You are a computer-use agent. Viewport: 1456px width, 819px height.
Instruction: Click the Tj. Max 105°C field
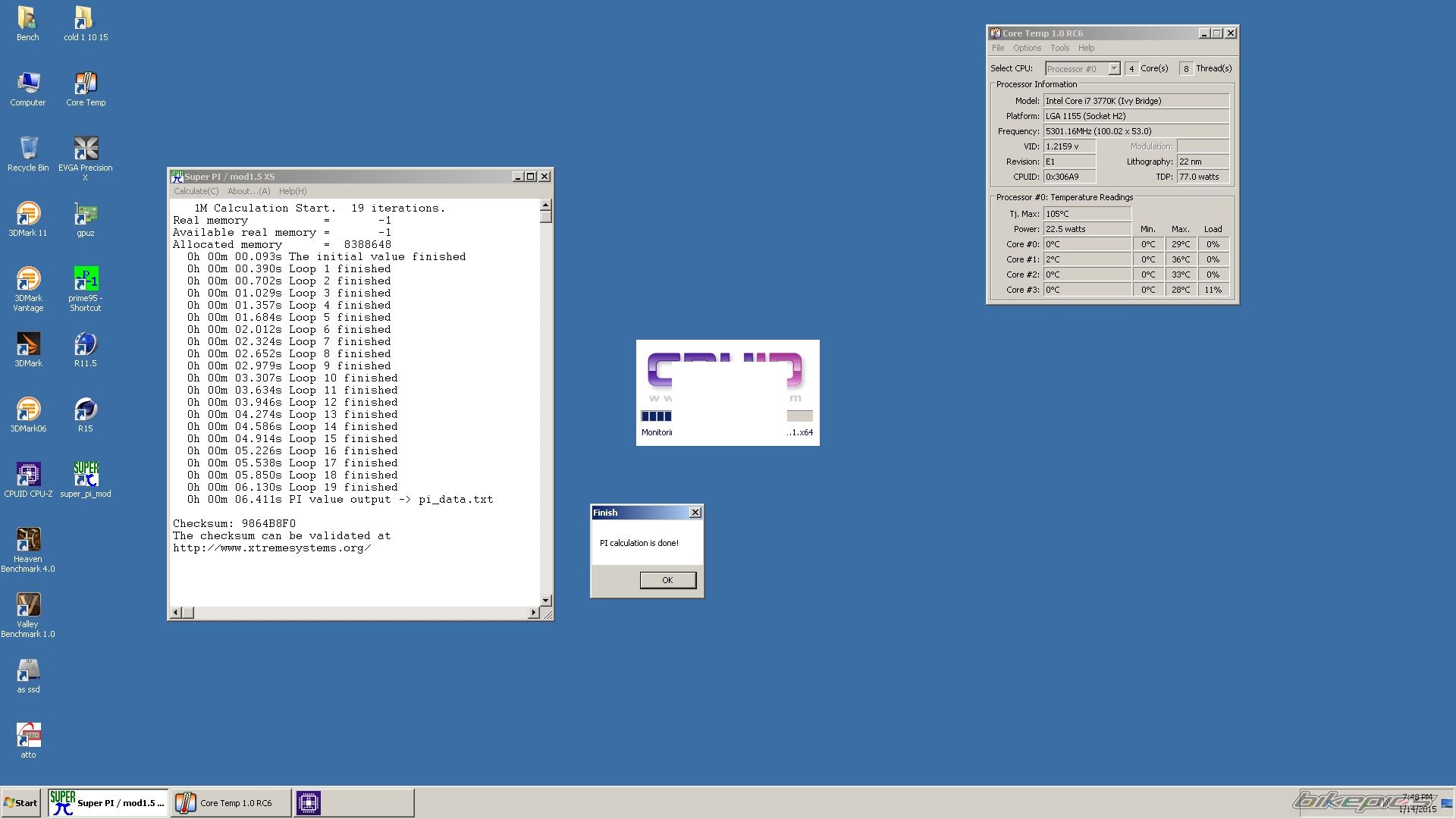pyautogui.click(x=1087, y=214)
